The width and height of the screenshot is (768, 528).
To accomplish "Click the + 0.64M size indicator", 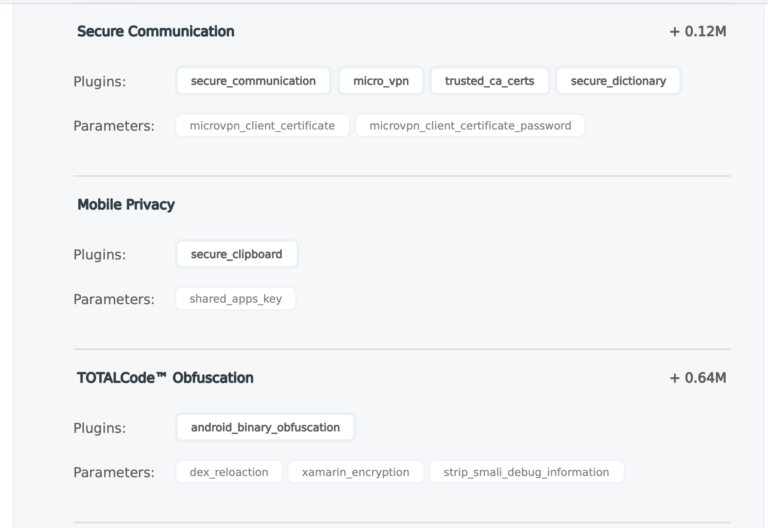I will 698,378.
